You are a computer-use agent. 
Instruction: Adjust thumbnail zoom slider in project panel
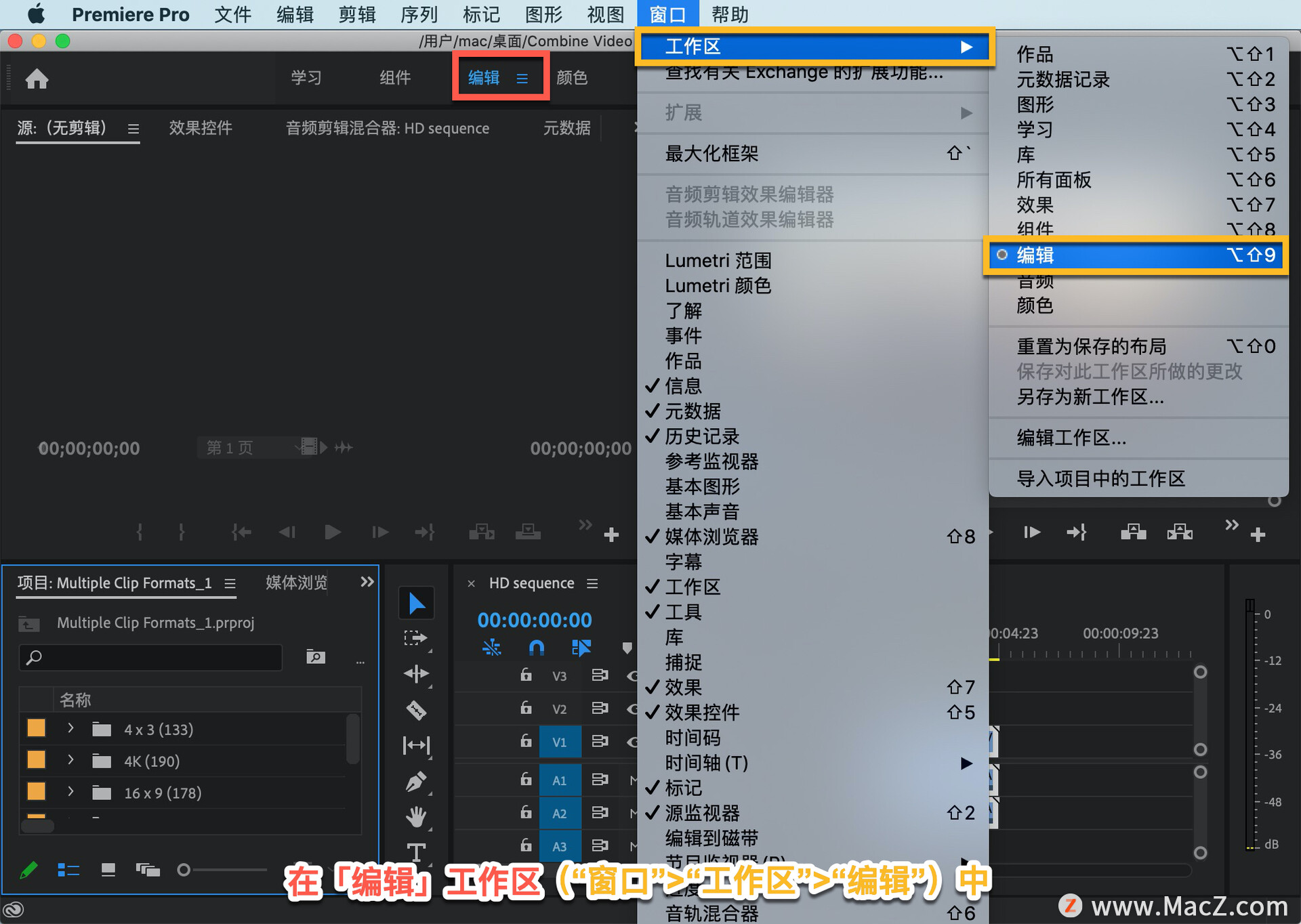coord(184,870)
